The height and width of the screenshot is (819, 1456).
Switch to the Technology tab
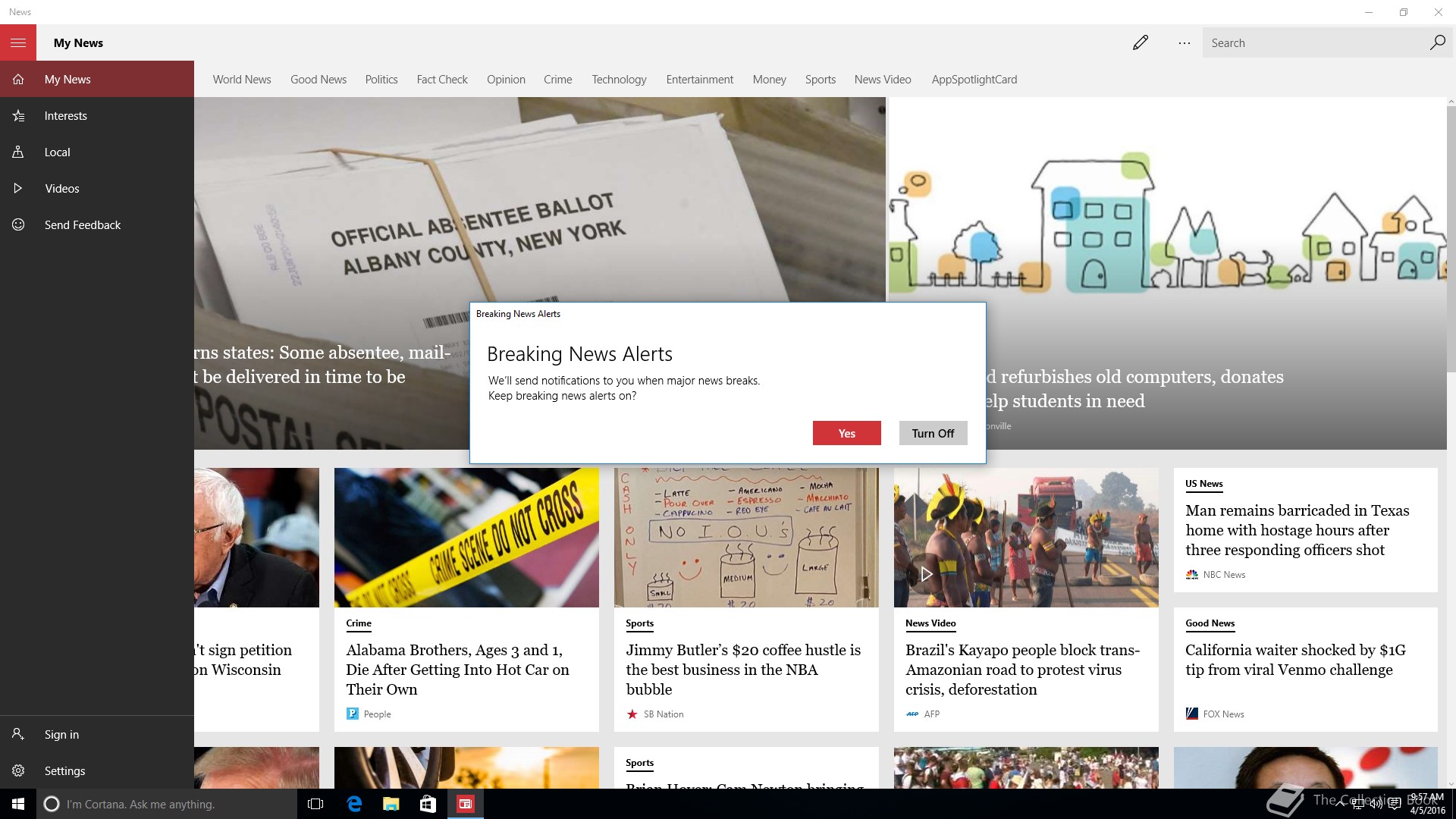tap(619, 79)
